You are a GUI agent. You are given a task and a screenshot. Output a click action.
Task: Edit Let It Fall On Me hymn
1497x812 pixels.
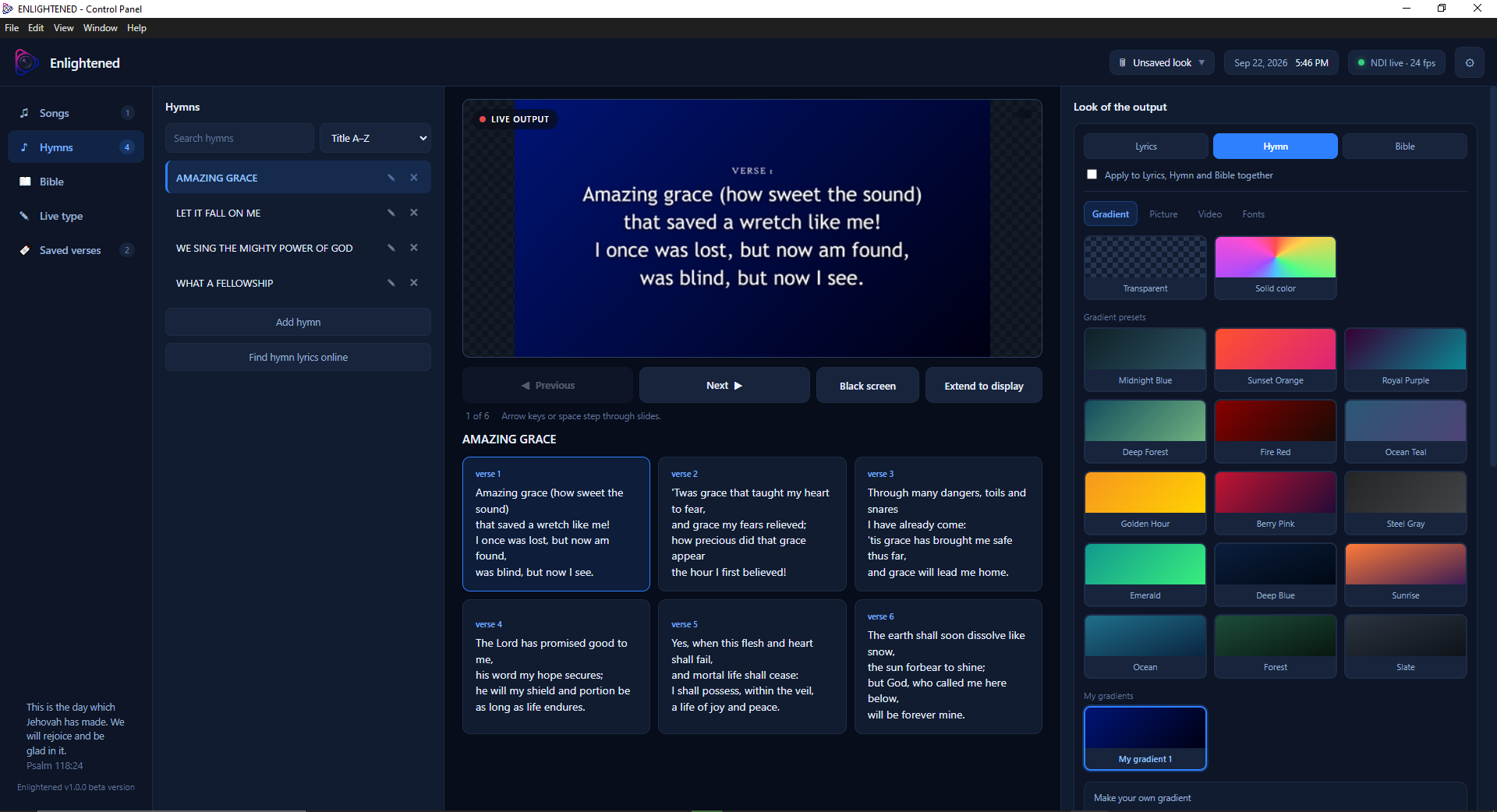coord(391,213)
